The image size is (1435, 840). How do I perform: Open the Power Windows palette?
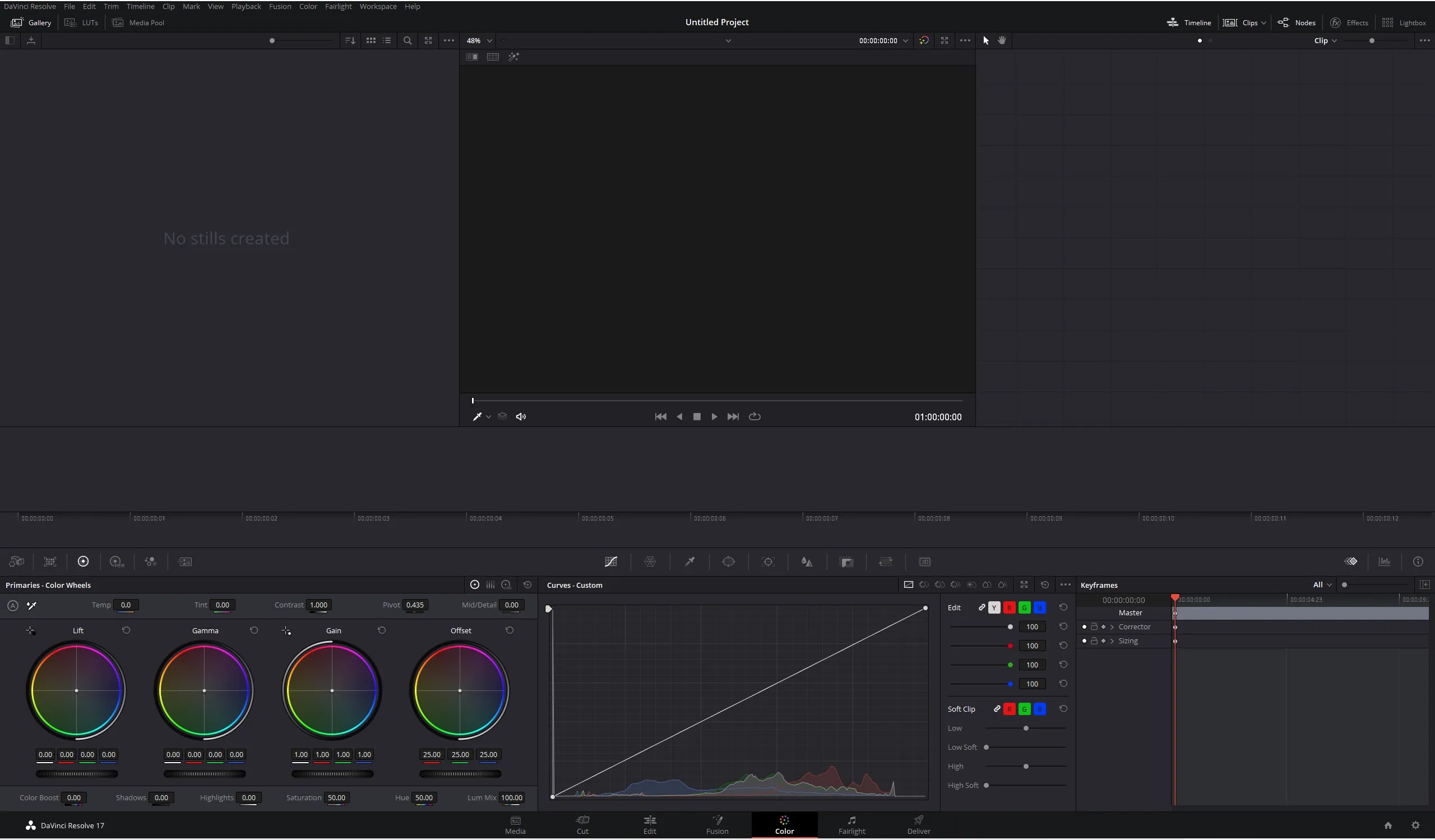point(729,562)
